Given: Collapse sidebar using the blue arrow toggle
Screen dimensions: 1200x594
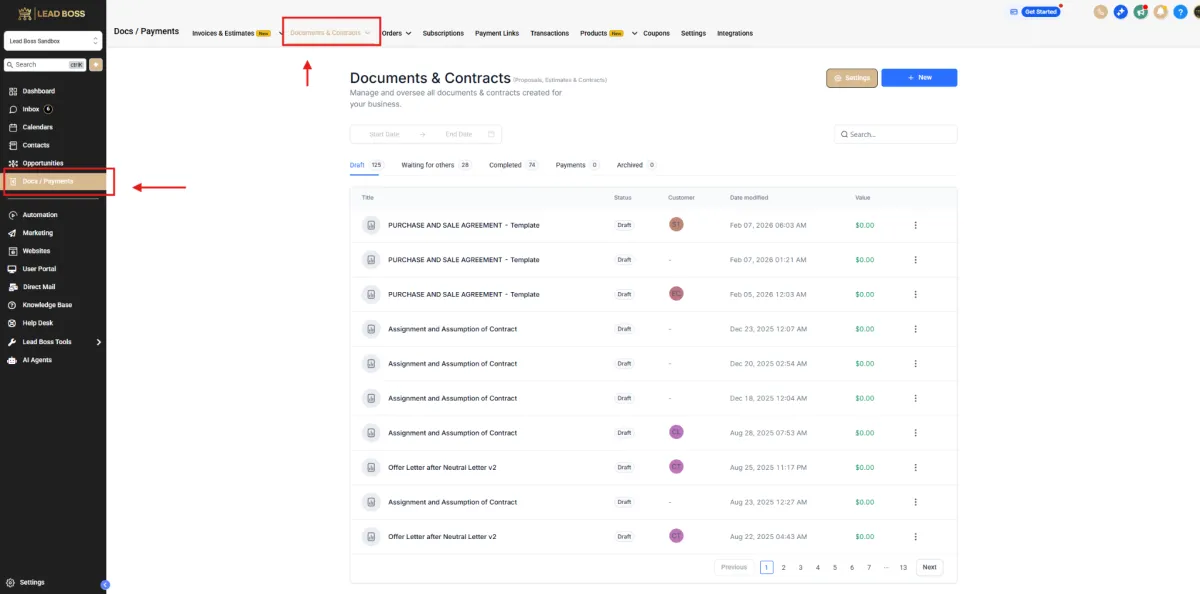Looking at the screenshot, I should pos(105,584).
